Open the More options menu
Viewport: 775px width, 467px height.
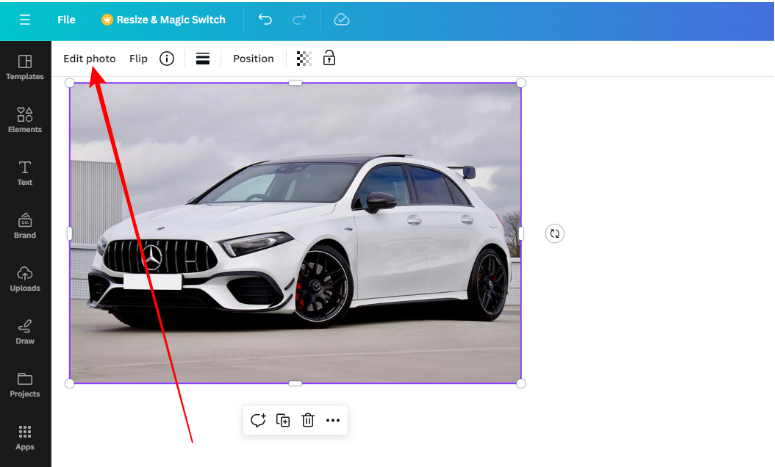(x=333, y=421)
